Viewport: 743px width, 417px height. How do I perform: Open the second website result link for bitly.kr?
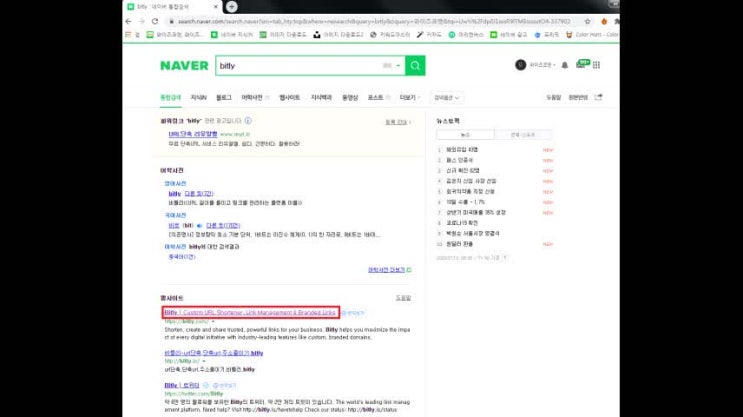(214, 353)
